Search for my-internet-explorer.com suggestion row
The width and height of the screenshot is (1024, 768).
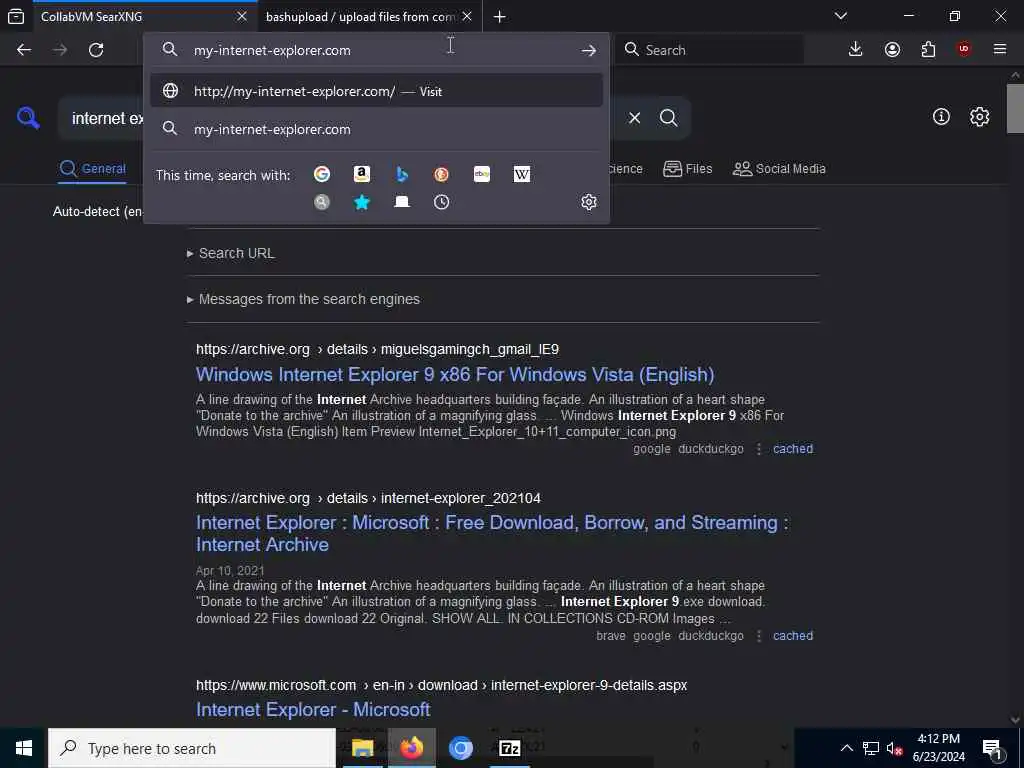[x=376, y=129]
